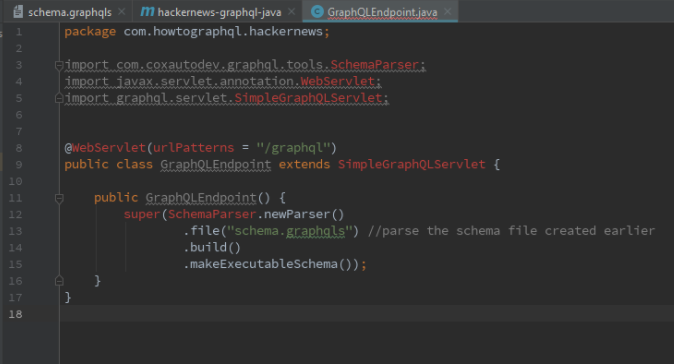The width and height of the screenshot is (674, 364).
Task: Click the unresolved SchemaParser import on line 3
Action: click(x=374, y=64)
